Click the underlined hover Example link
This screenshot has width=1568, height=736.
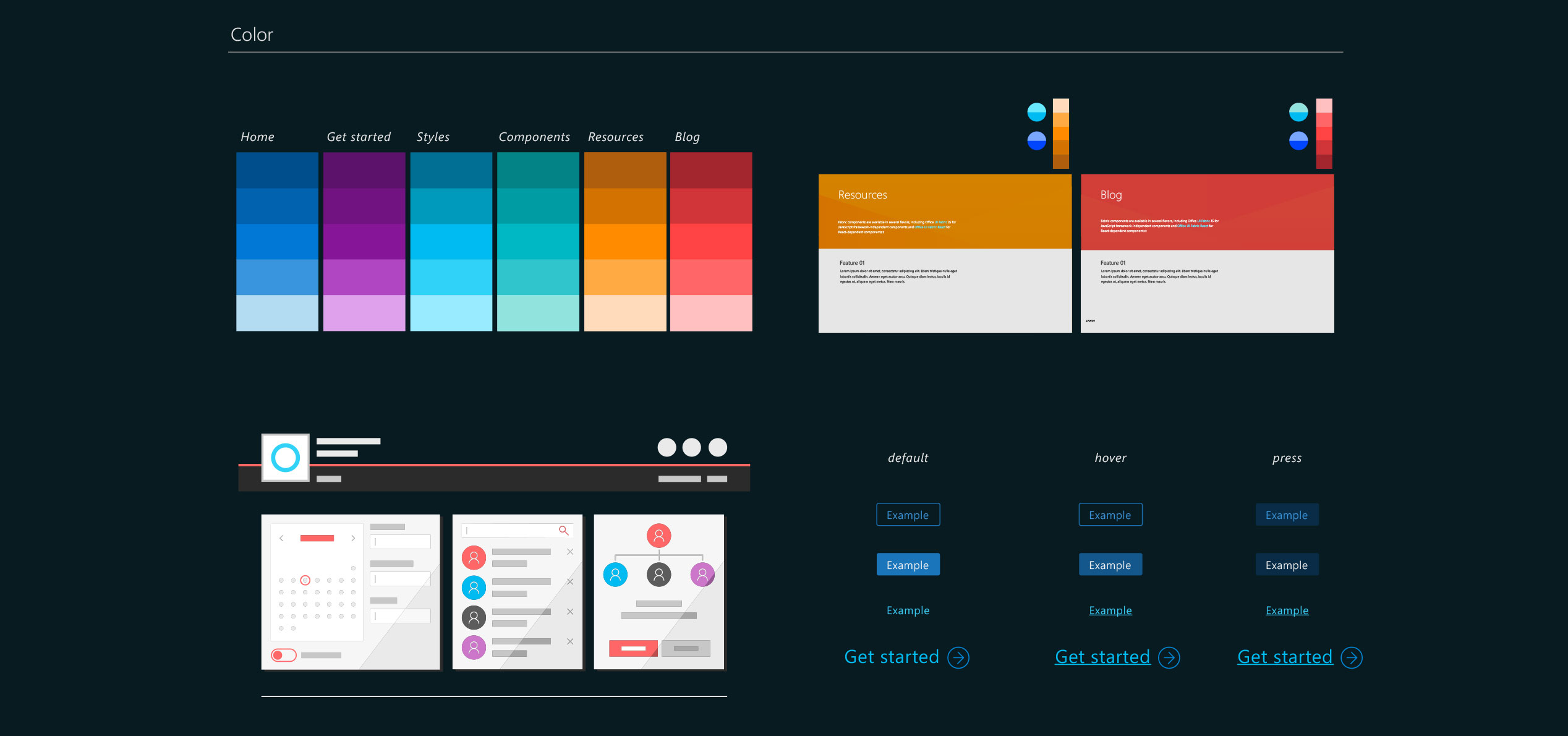coord(1110,610)
